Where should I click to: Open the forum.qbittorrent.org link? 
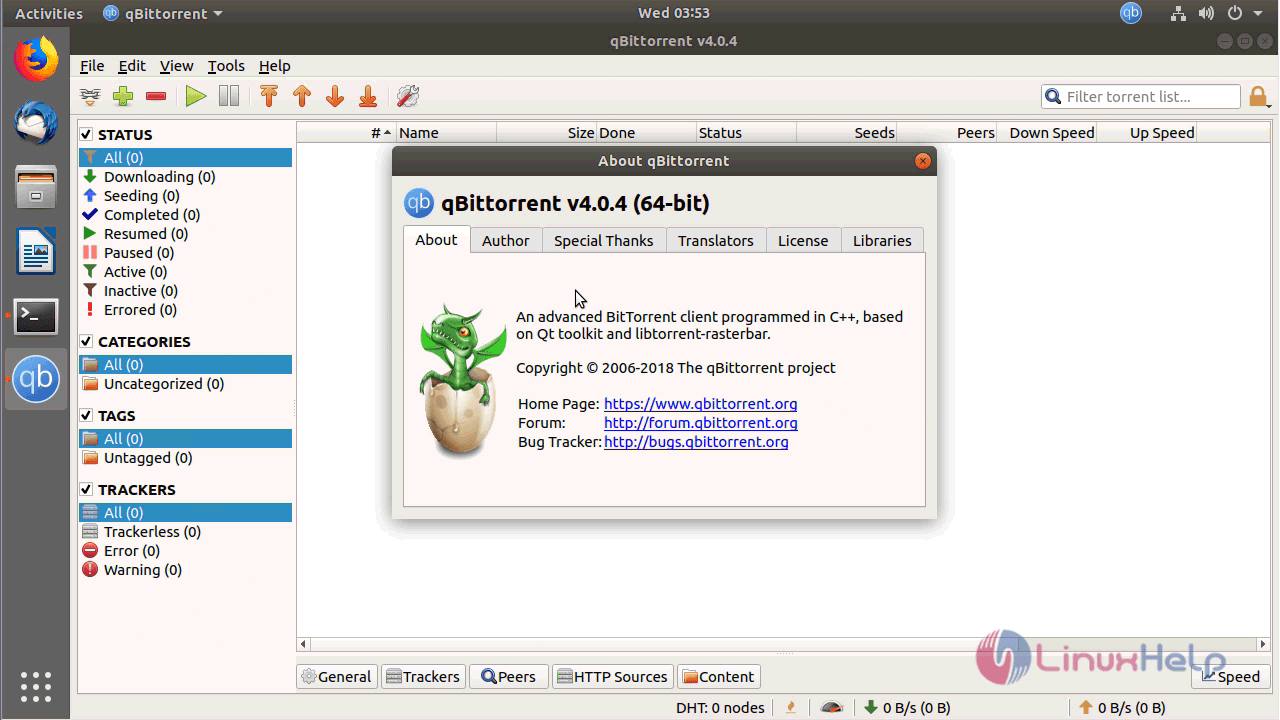pyautogui.click(x=701, y=423)
